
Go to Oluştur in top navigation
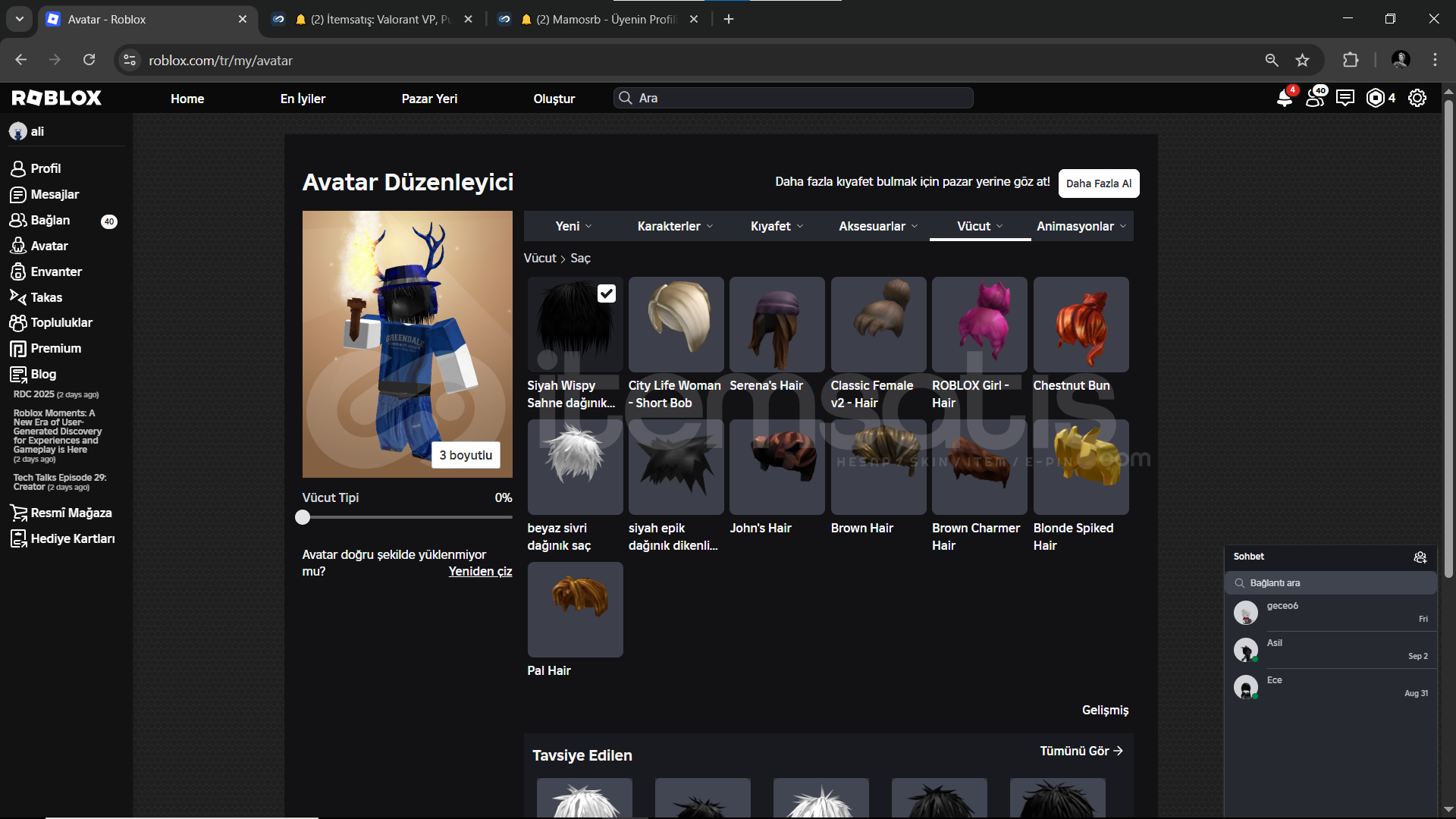tap(554, 99)
